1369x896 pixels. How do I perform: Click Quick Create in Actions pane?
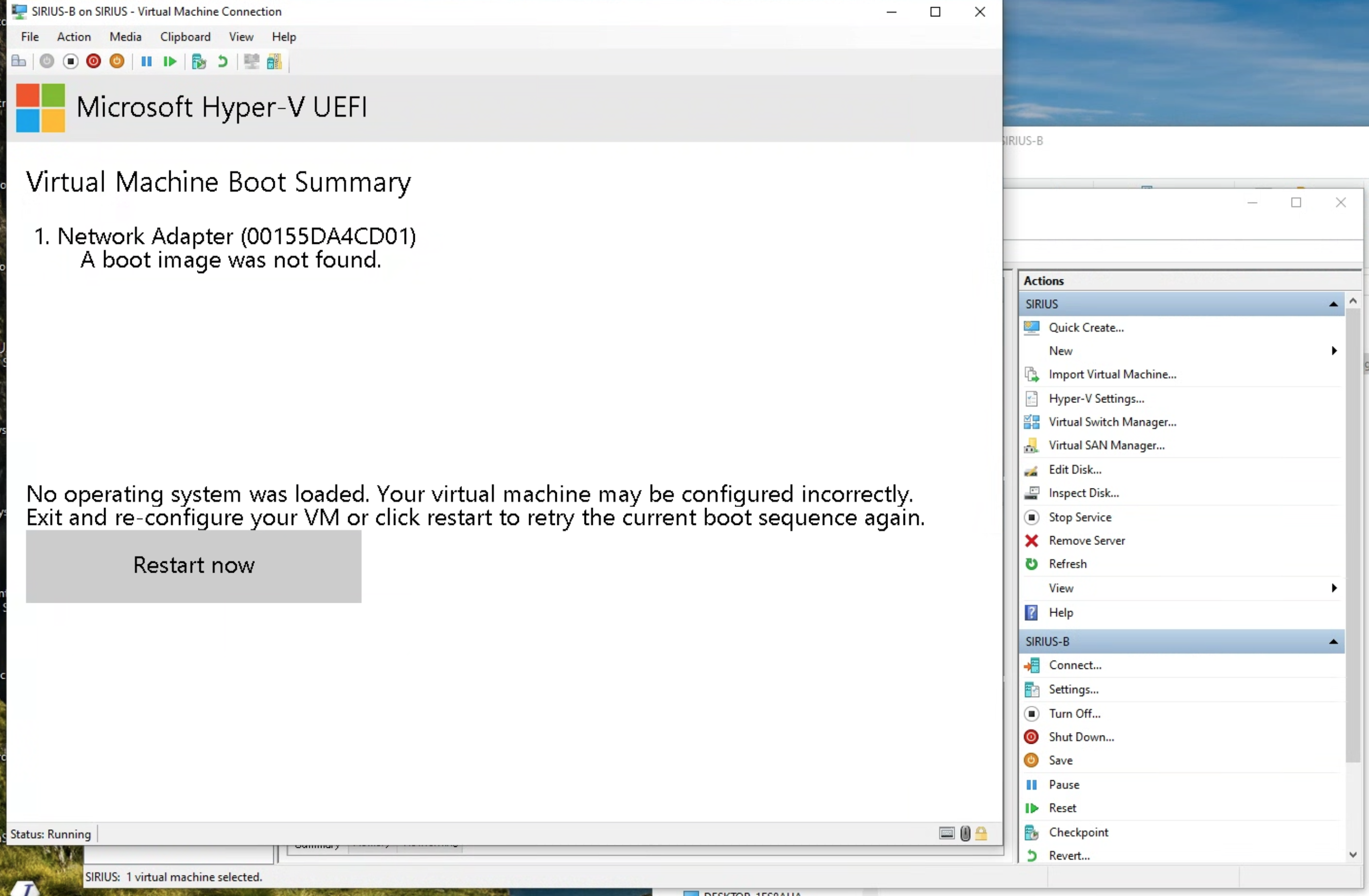click(1086, 328)
